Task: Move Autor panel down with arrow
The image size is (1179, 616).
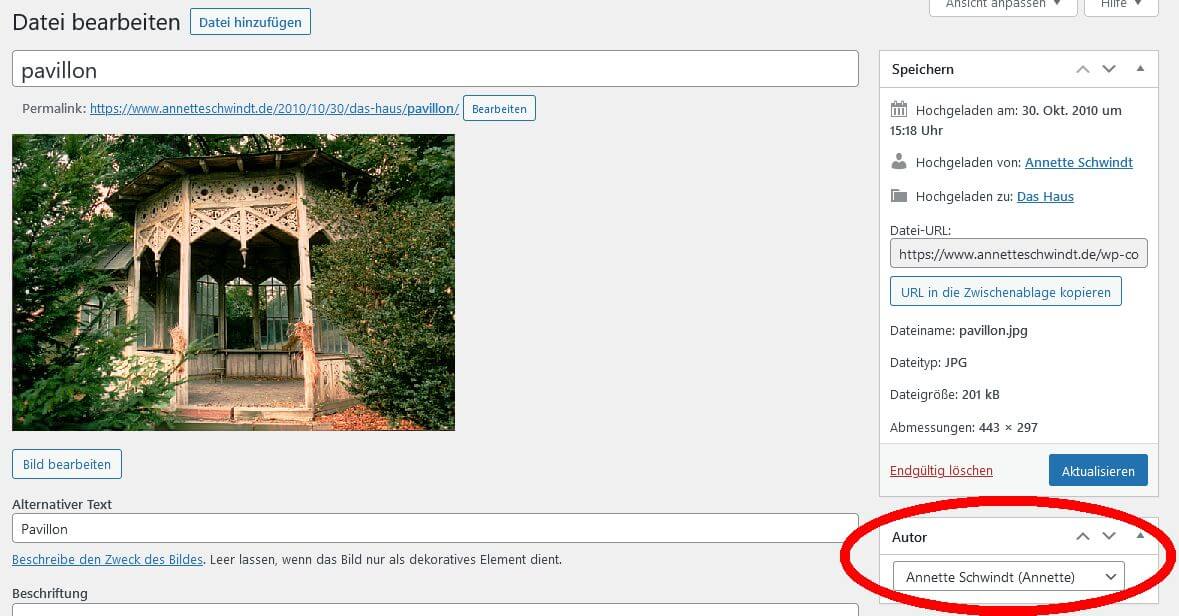Action: coord(1109,536)
